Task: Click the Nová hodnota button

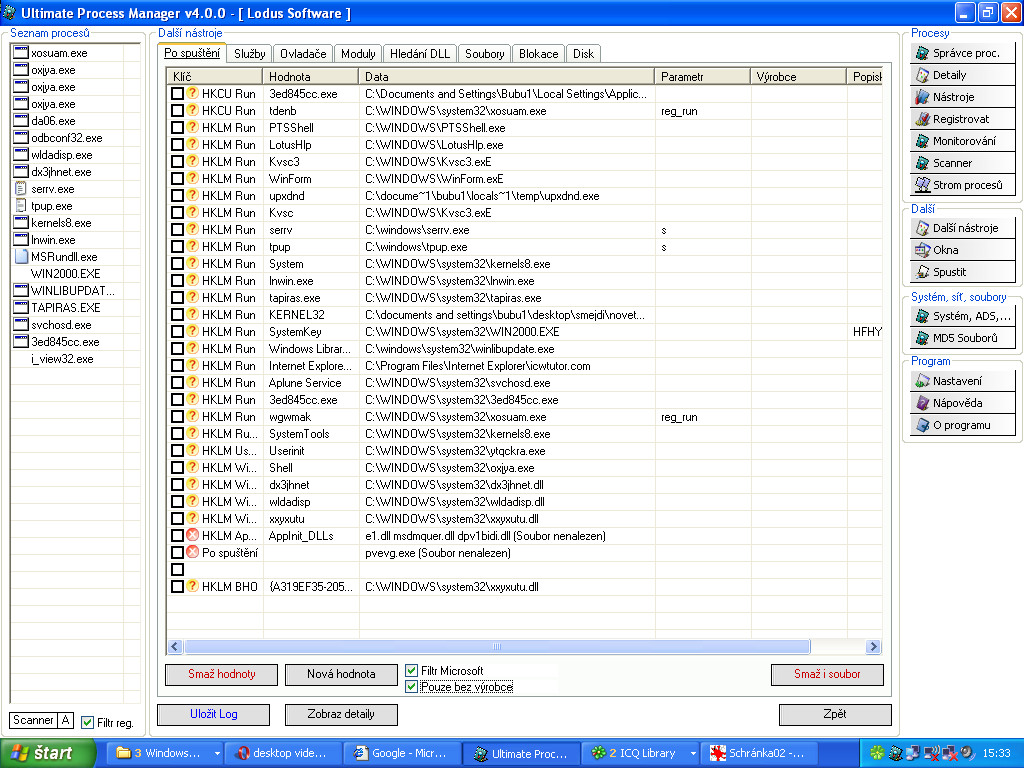Action: point(341,674)
